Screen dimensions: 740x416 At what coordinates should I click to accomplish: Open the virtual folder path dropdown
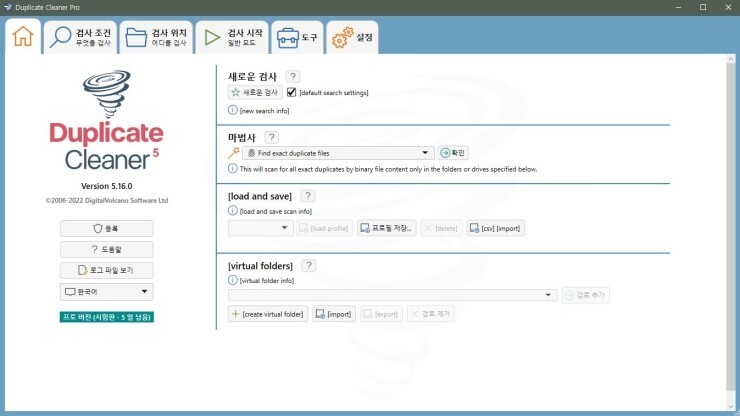pos(392,295)
